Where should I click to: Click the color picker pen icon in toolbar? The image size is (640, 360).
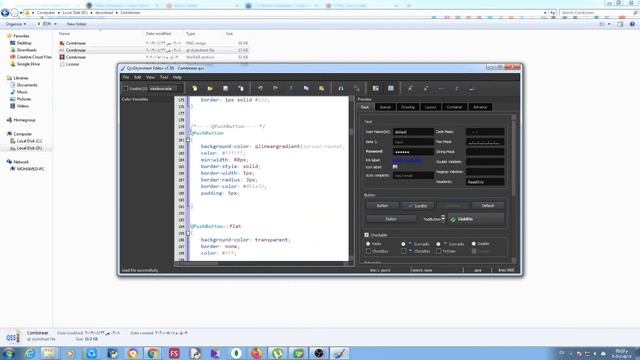410,88
